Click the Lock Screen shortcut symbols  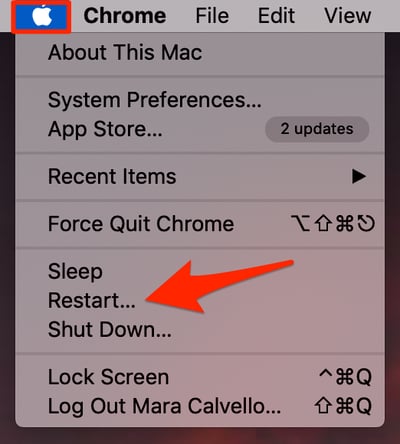(x=345, y=377)
